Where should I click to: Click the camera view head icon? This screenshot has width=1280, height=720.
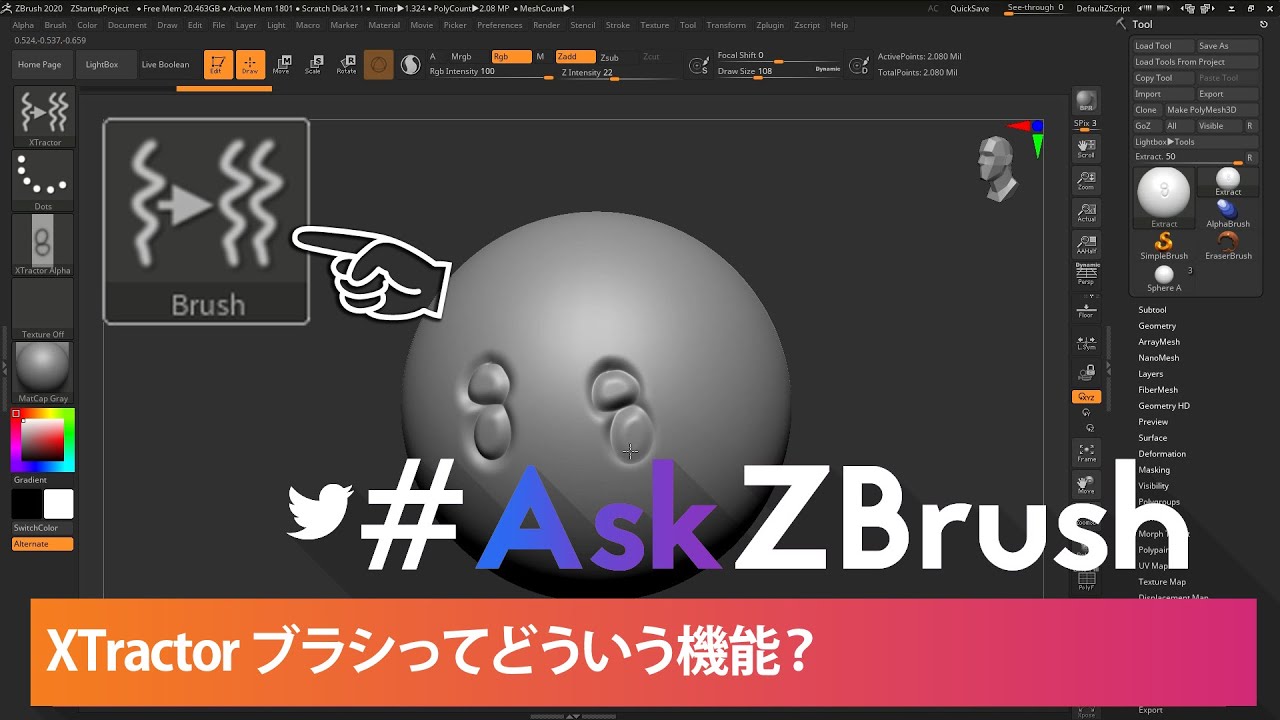click(995, 168)
